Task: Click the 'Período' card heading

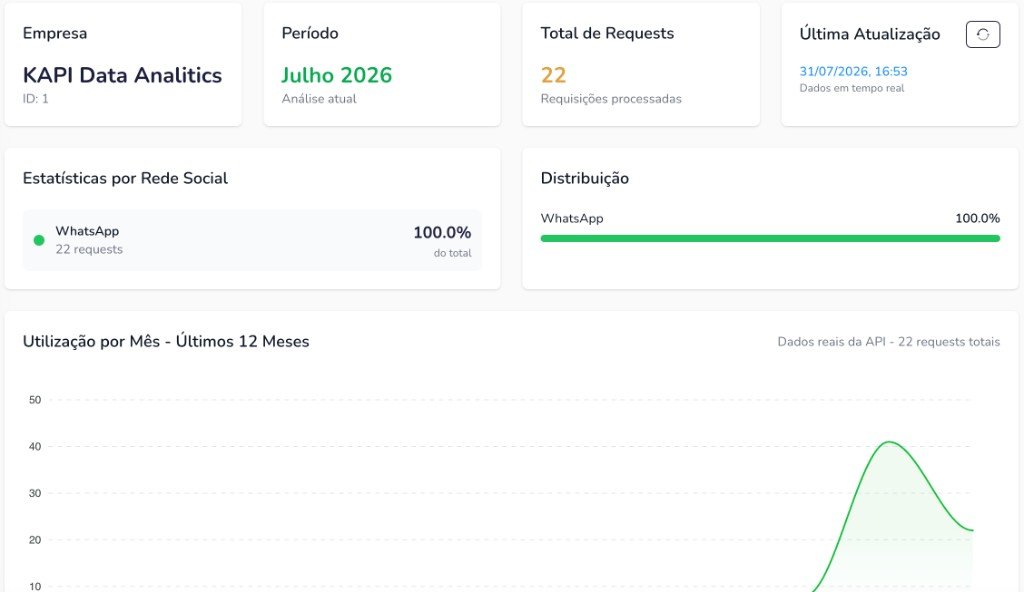Action: (x=310, y=33)
